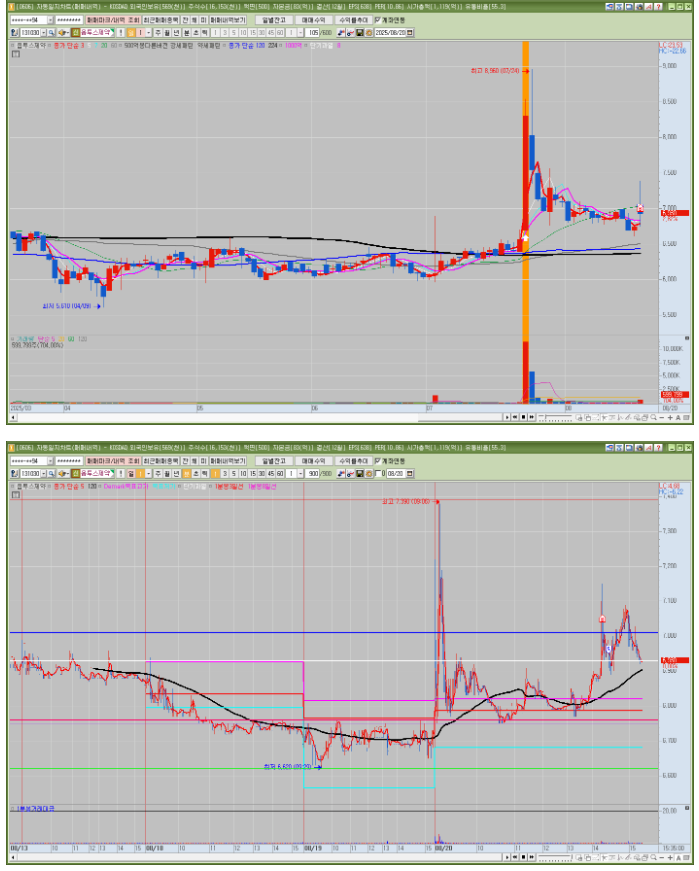
Task: Click zoom slider in upper chart bottom bar
Action: (556, 417)
